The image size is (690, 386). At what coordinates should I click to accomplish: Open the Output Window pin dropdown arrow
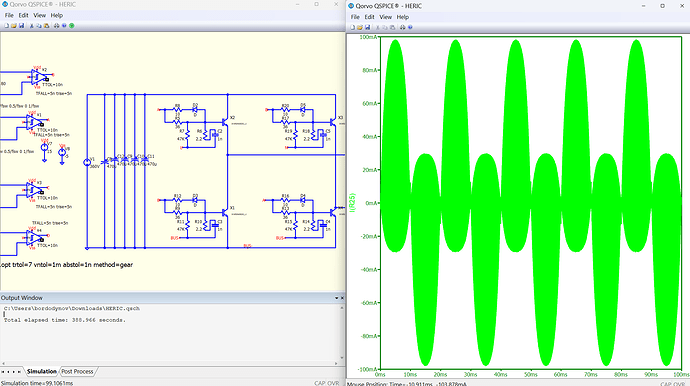(337, 298)
